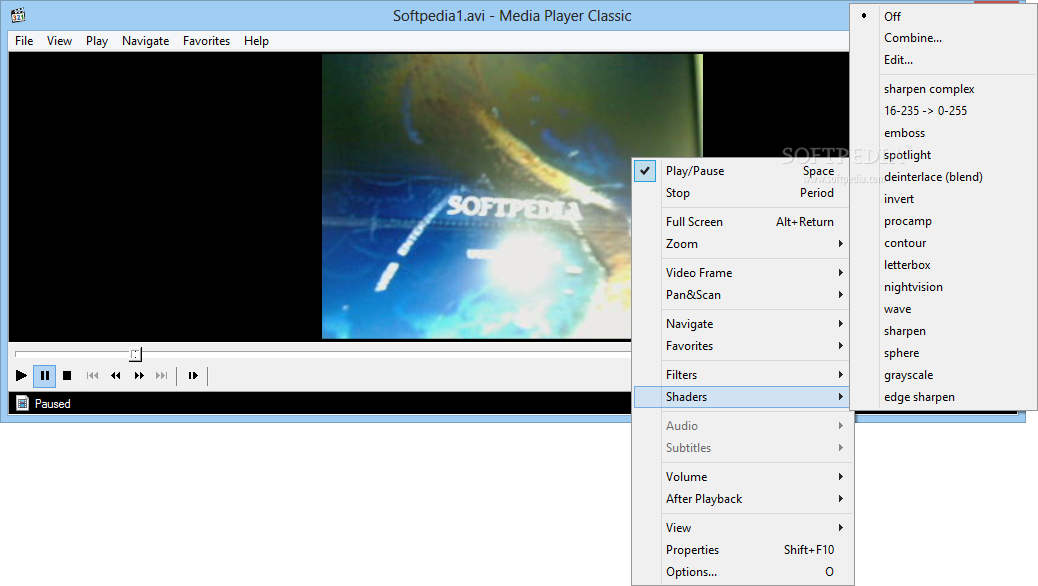Select the letterbox shader

pyautogui.click(x=943, y=265)
